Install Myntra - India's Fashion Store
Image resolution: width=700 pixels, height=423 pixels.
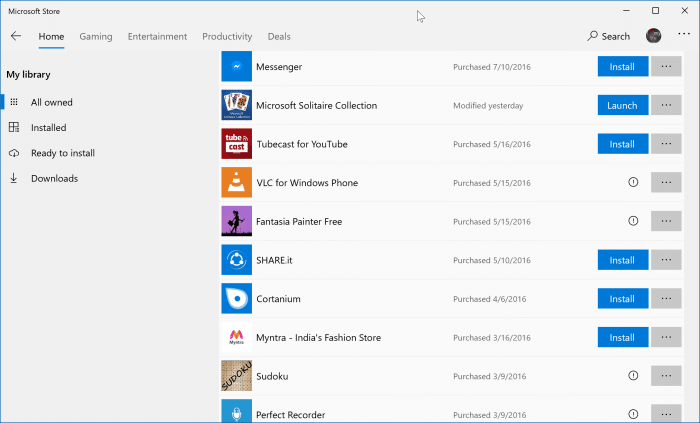point(623,337)
